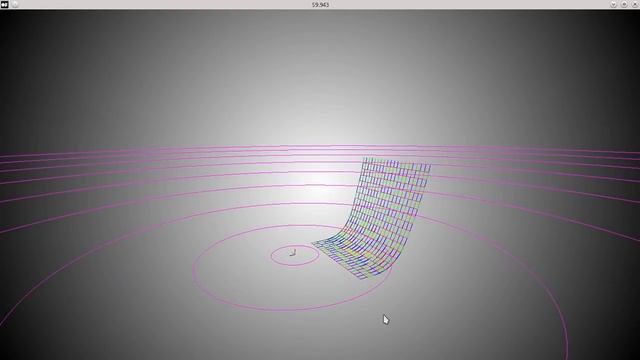Click the round pin button beside window icon
The width and height of the screenshot is (640, 360).
pyautogui.click(x=15, y=4)
